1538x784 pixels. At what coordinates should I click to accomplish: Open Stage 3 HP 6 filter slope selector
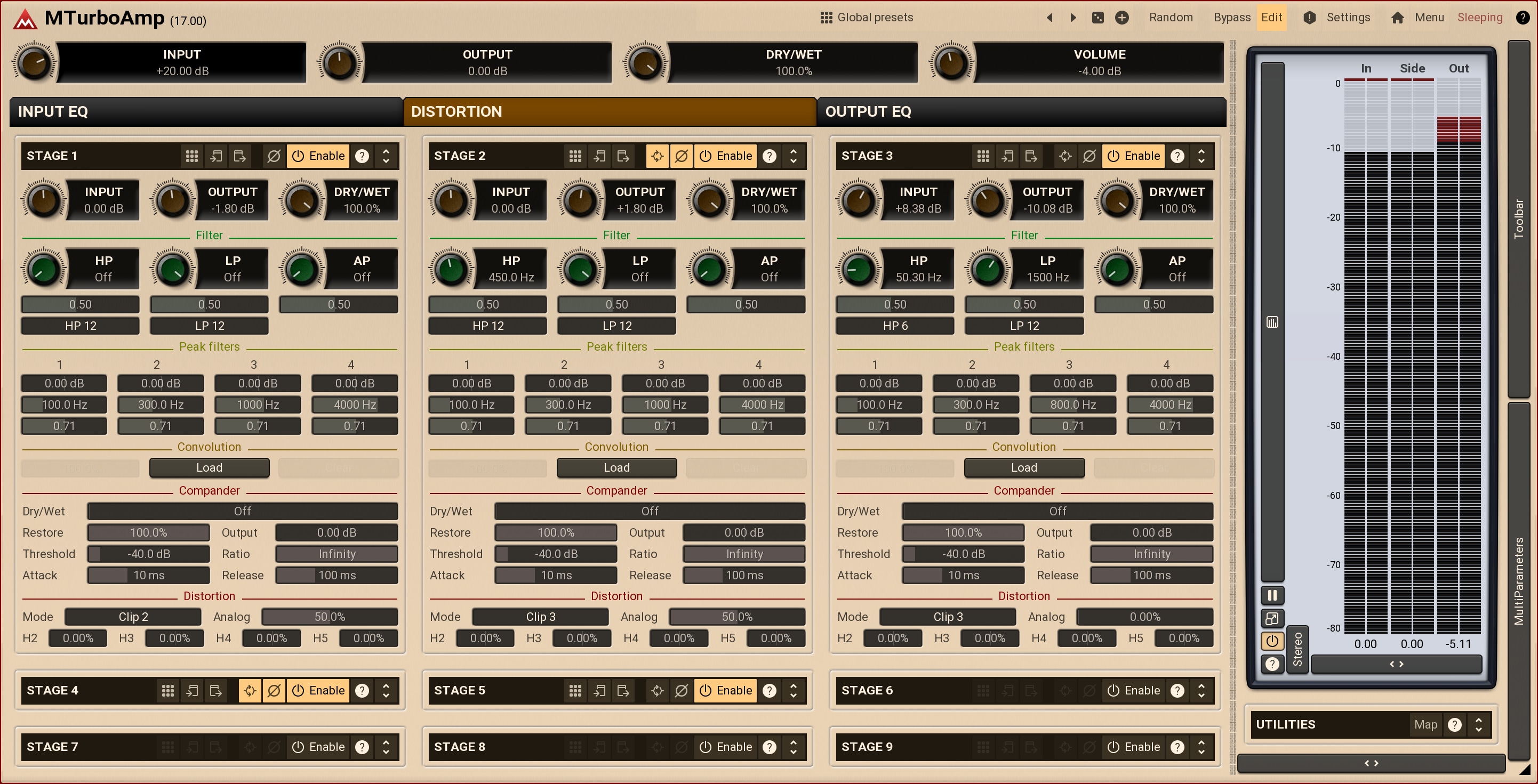895,326
